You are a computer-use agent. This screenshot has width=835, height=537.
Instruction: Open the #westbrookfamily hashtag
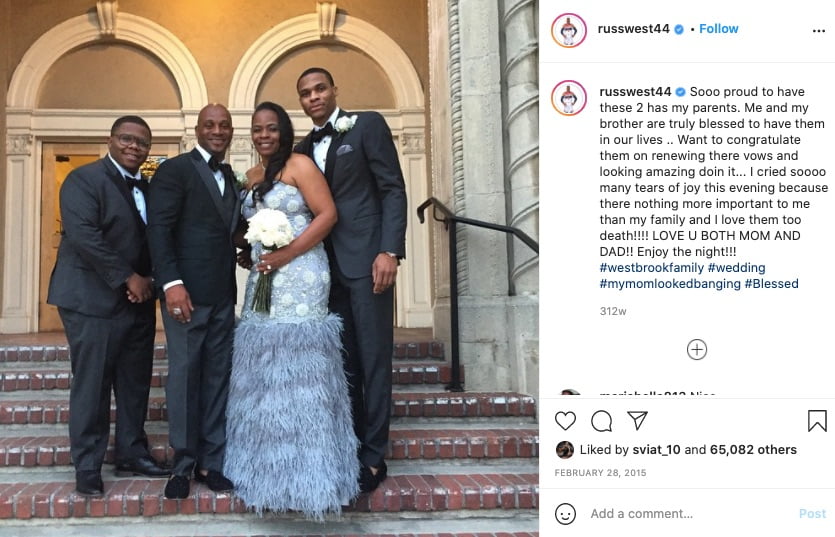coord(652,267)
